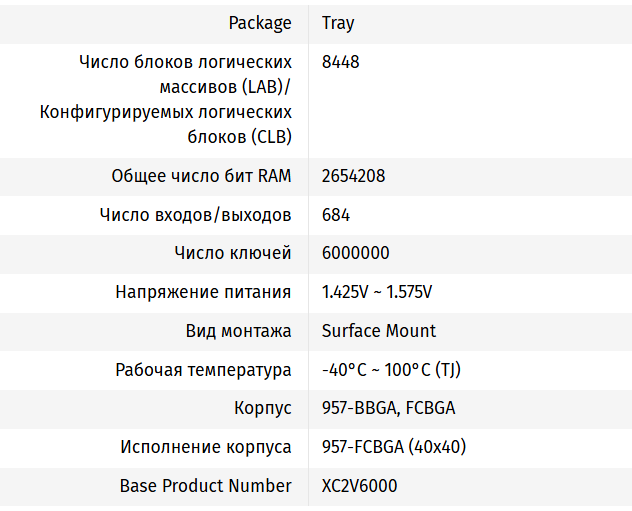Select the Tray package value
The image size is (632, 511).
[x=338, y=23]
